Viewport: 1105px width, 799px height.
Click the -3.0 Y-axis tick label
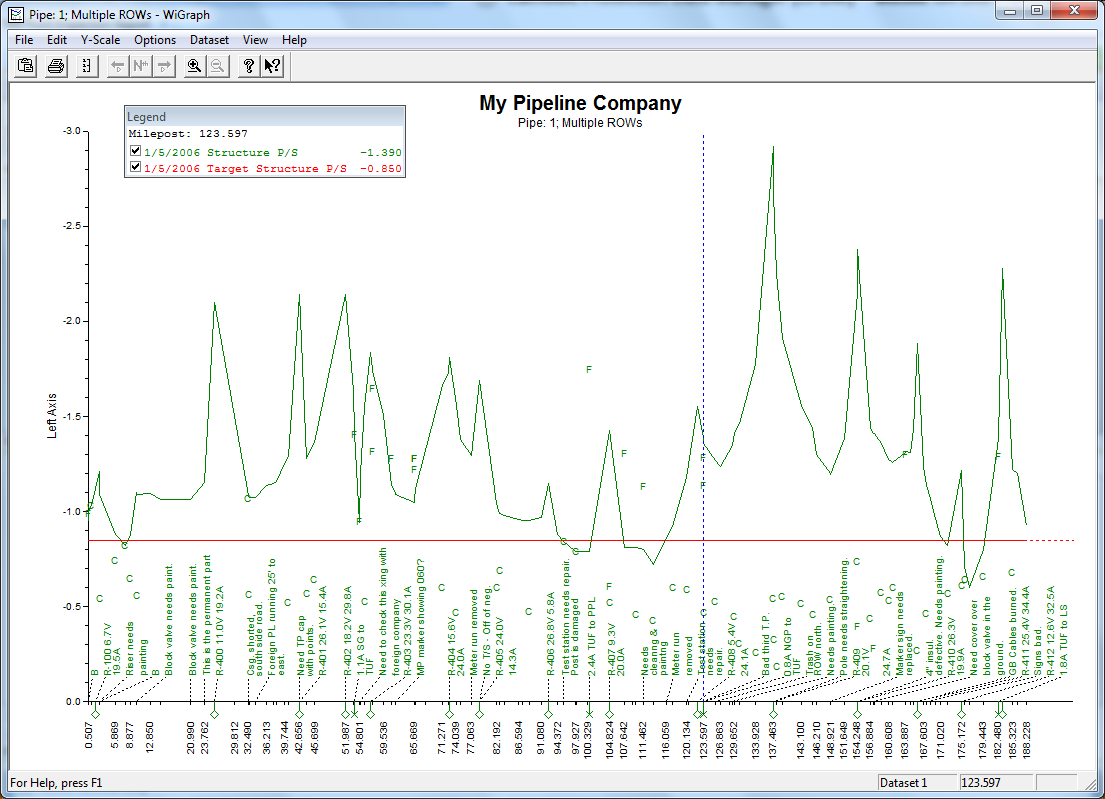tap(72, 131)
